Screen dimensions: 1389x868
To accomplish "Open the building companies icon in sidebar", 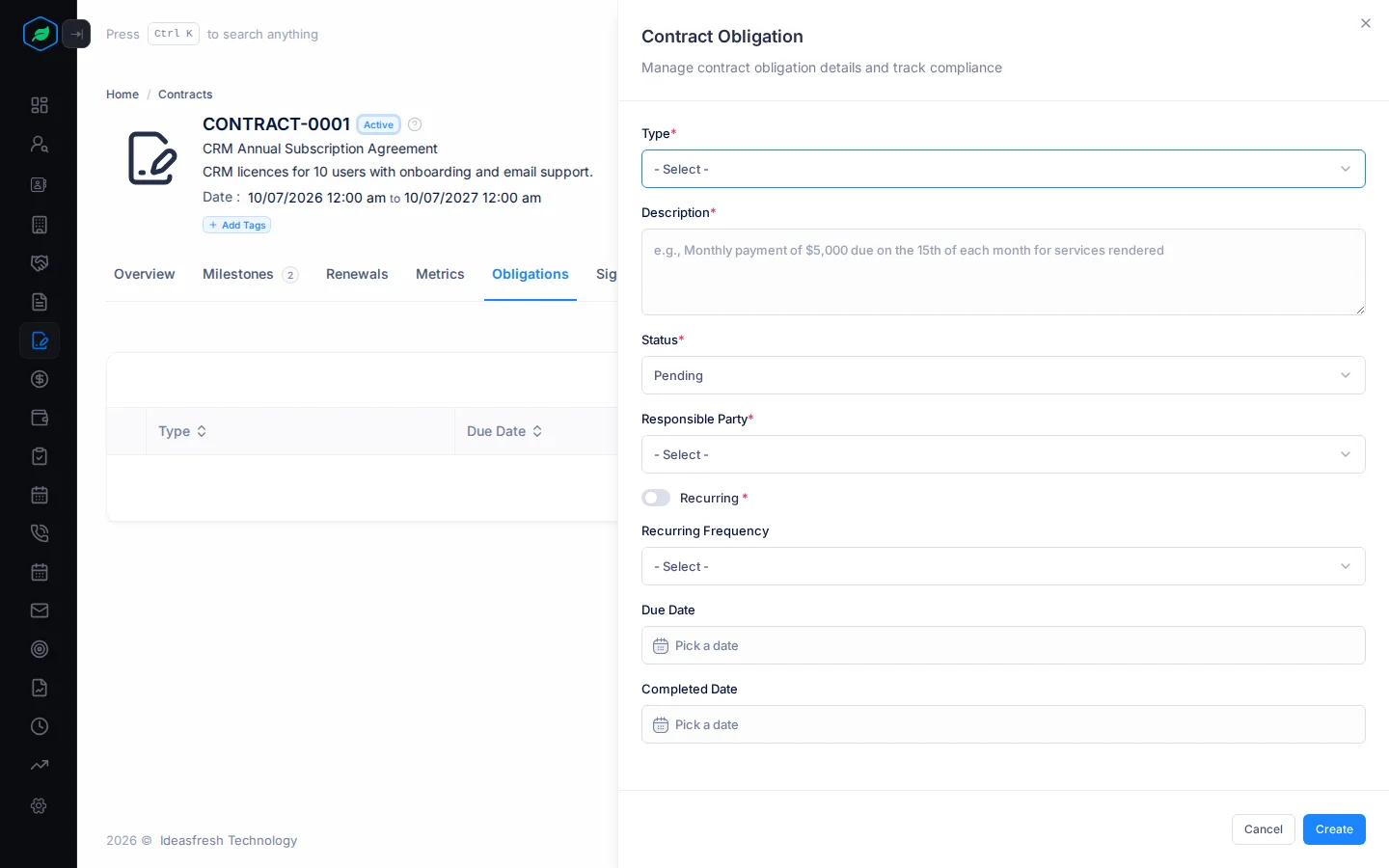I will [x=40, y=225].
